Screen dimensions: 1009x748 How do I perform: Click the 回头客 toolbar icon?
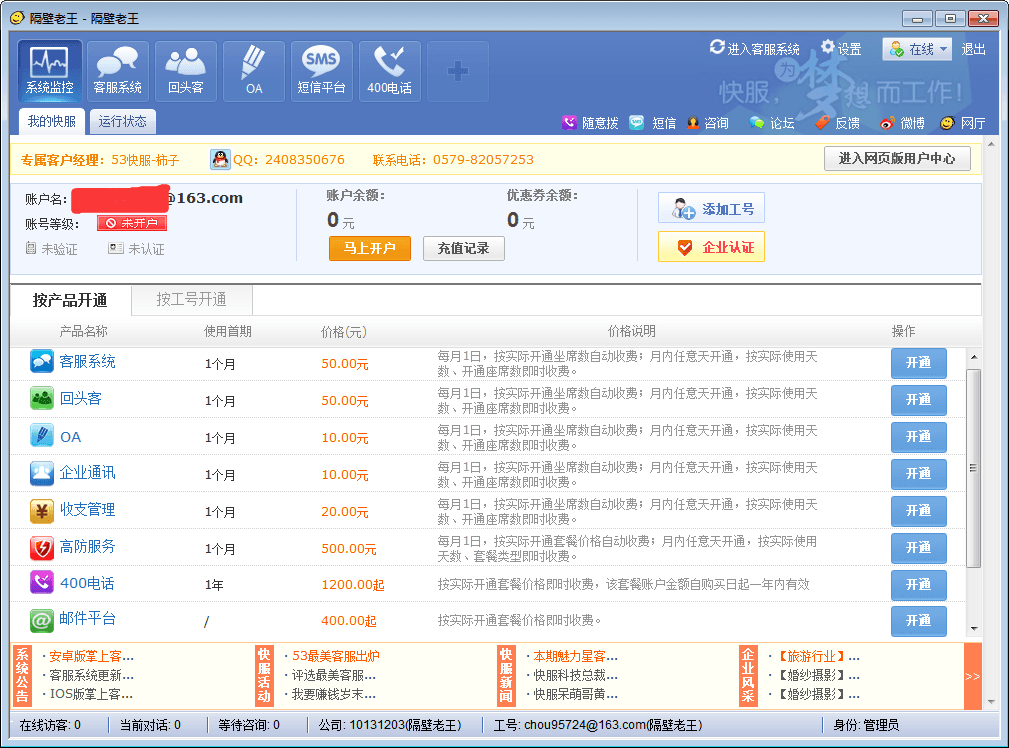tap(186, 70)
